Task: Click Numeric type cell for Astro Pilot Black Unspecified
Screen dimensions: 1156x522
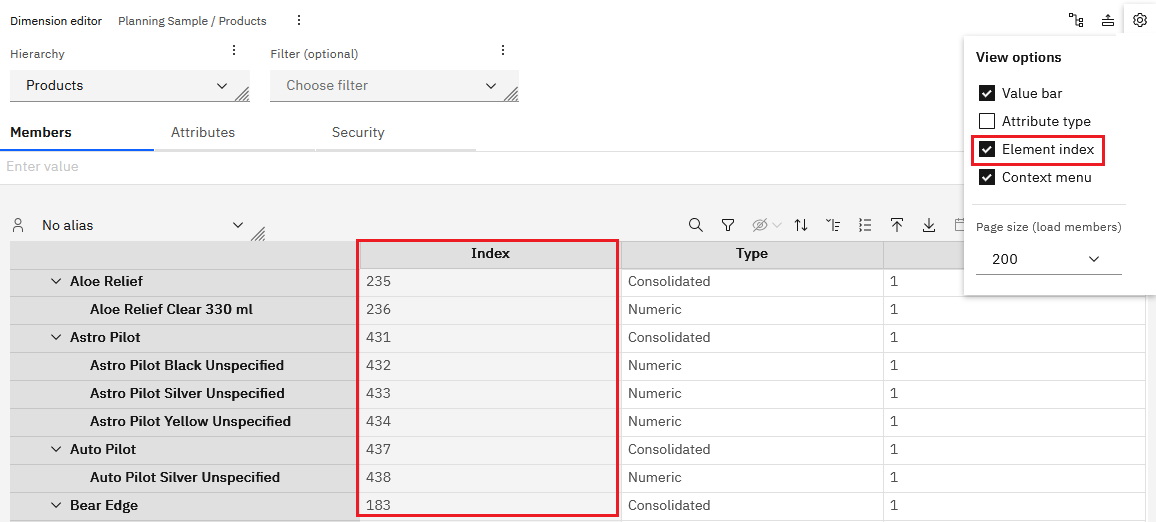Action: [752, 366]
